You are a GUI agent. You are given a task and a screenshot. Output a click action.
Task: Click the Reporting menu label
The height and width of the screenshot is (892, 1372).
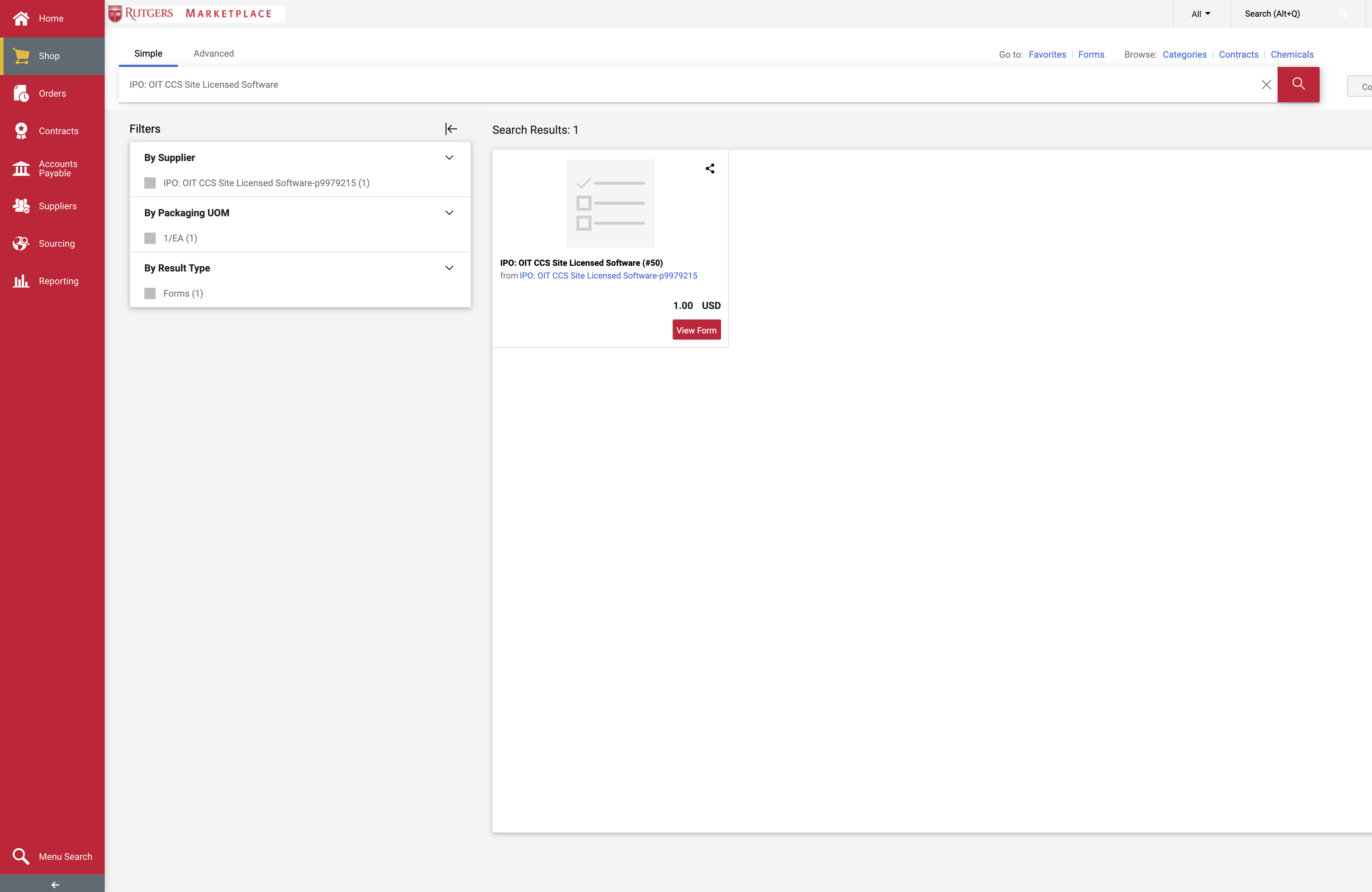click(x=58, y=281)
